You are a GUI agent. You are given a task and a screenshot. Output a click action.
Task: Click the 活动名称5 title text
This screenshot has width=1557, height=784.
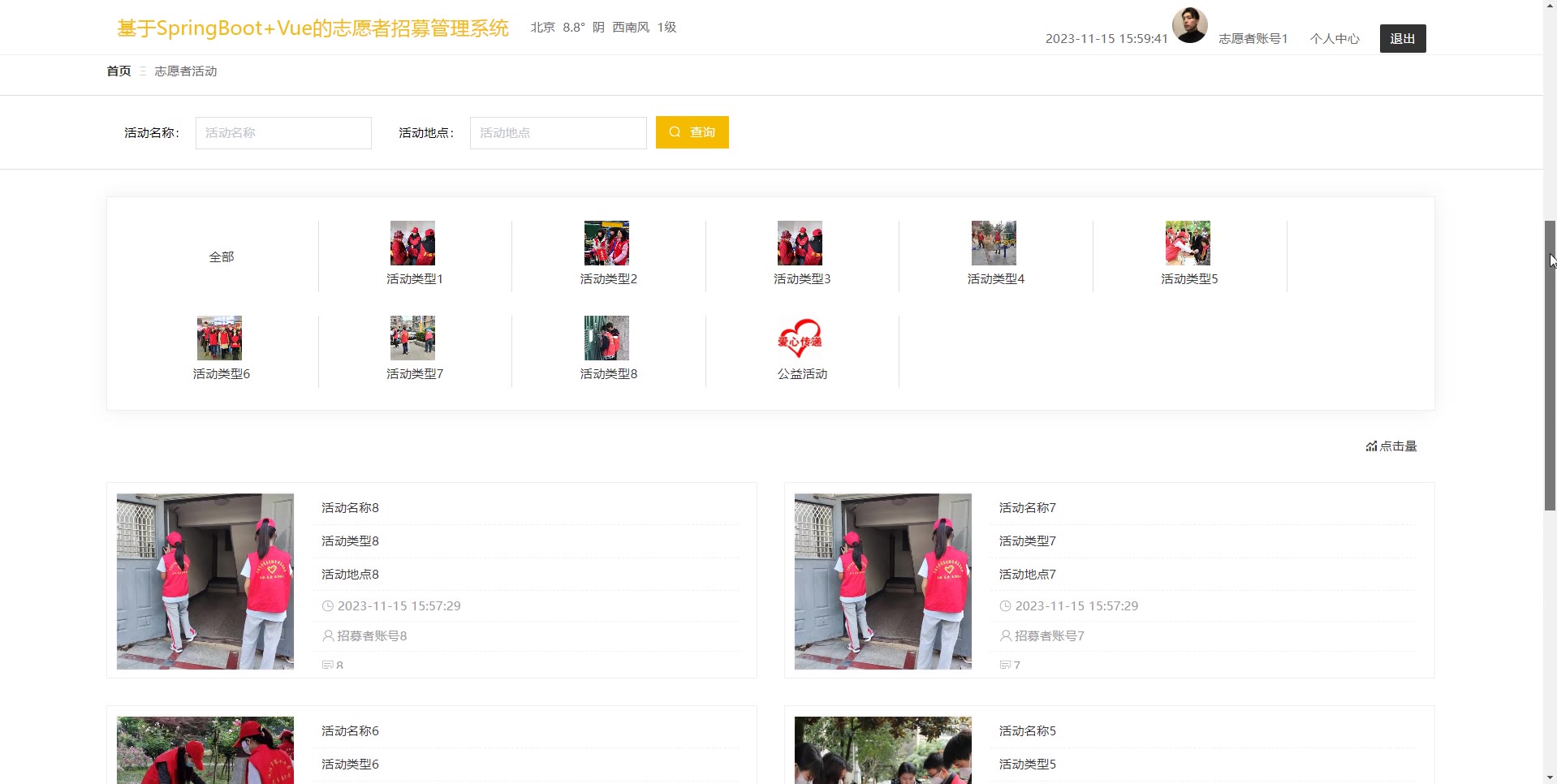click(x=1028, y=731)
